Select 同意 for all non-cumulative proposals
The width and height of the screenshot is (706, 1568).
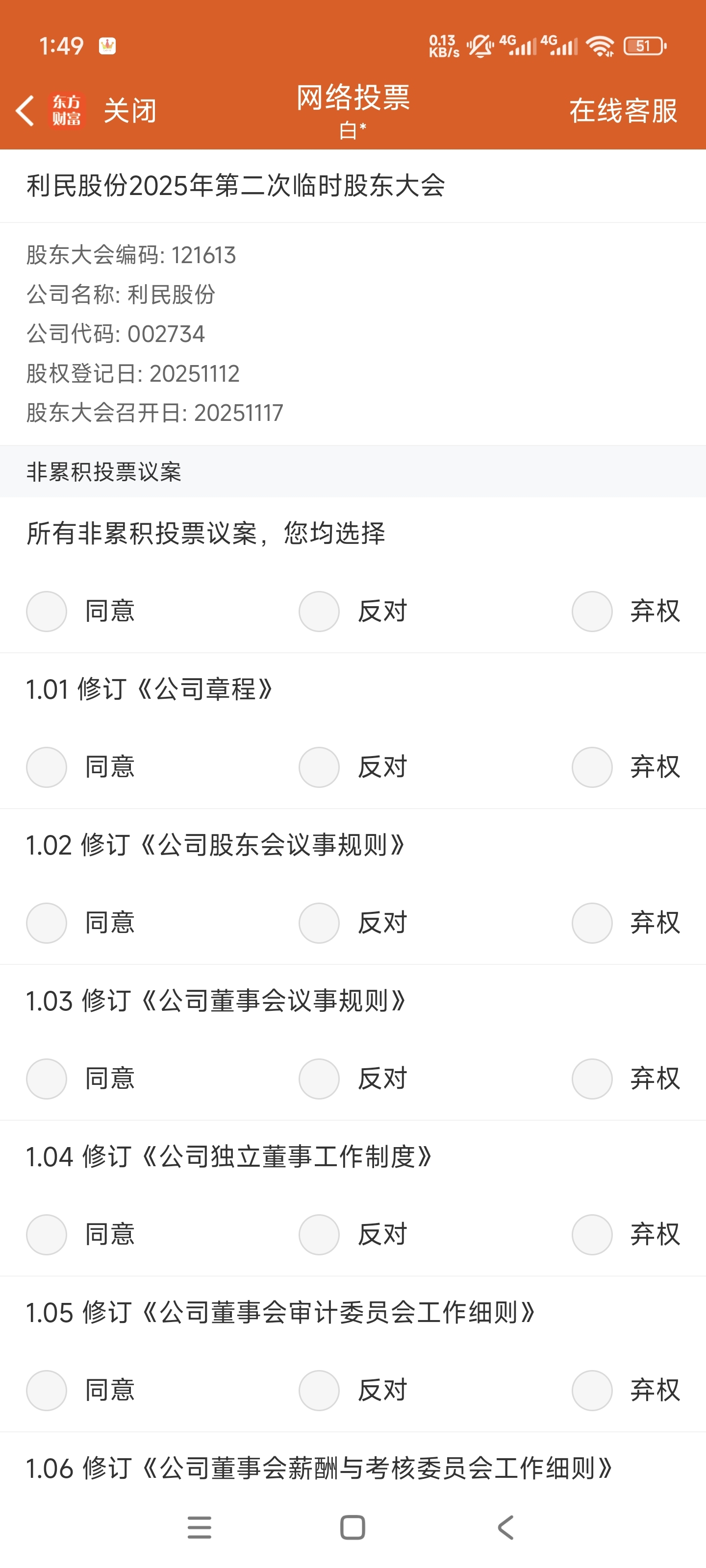tap(46, 611)
